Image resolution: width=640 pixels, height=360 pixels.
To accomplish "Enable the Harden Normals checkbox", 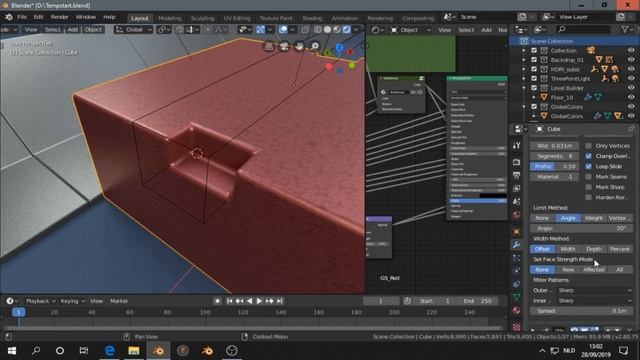I will [588, 197].
